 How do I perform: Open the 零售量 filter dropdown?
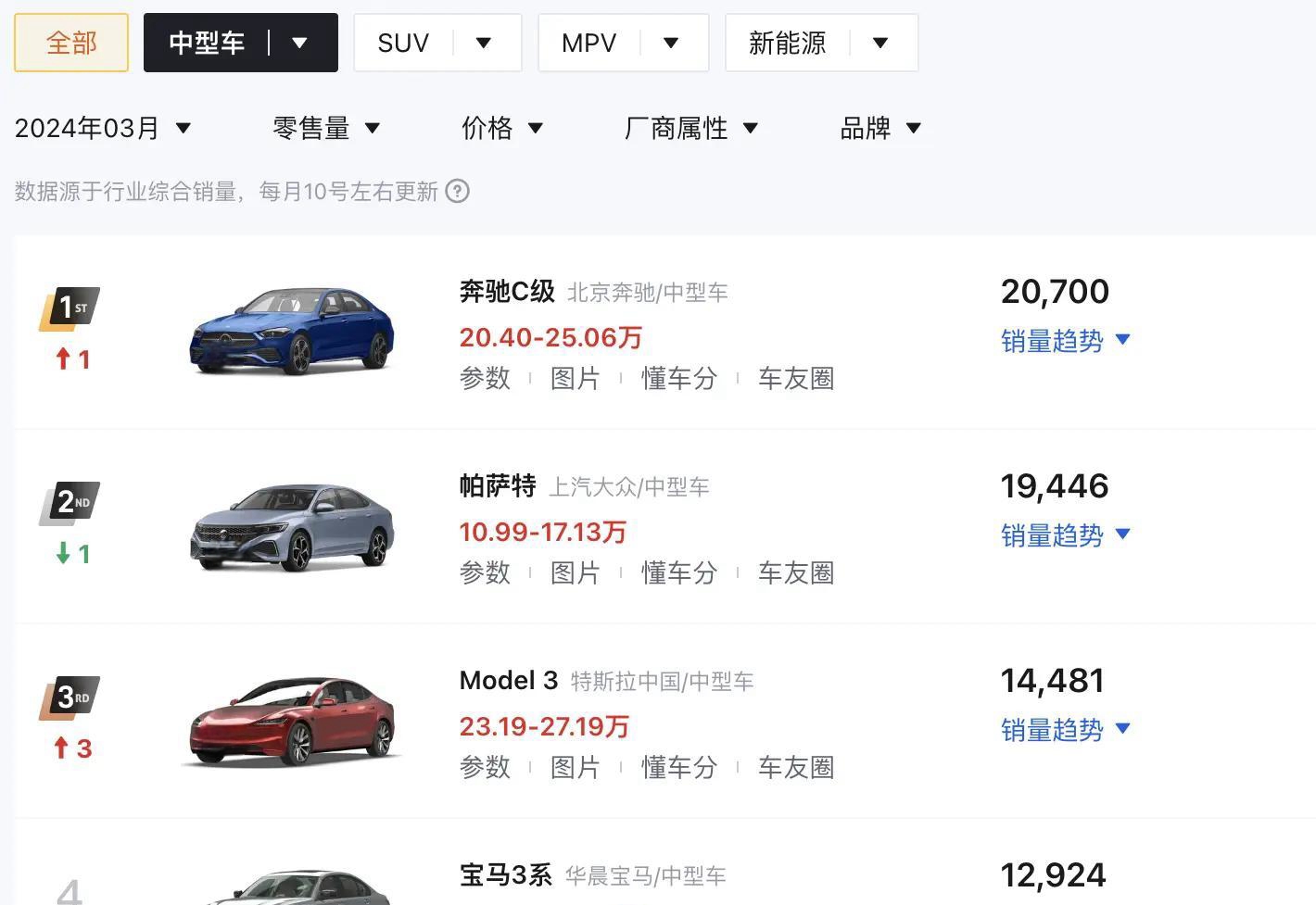(x=326, y=128)
